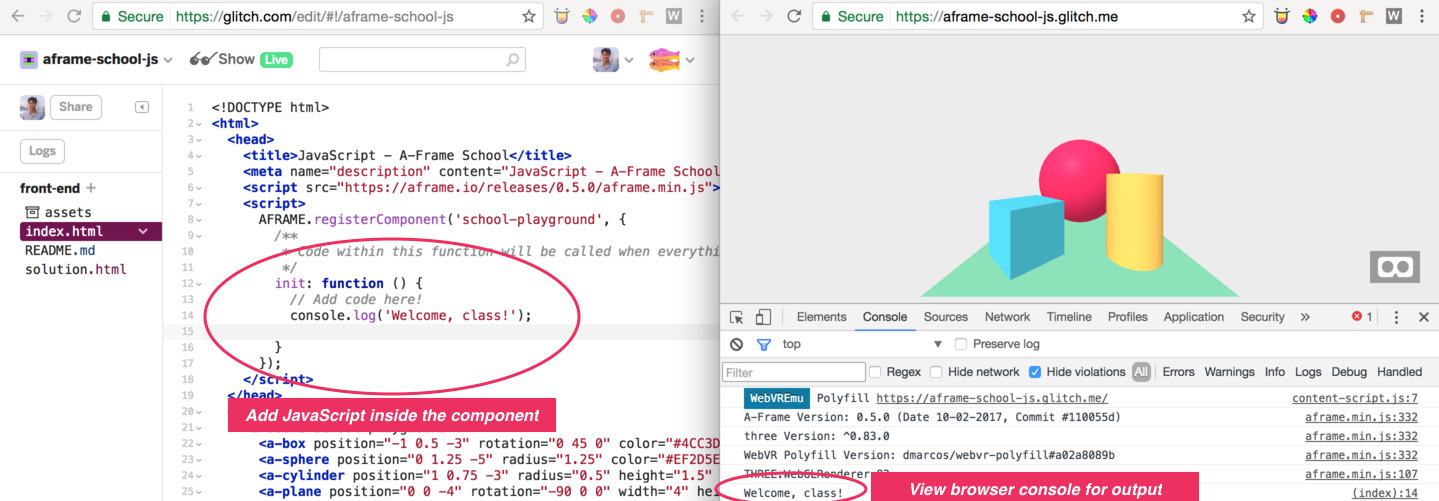Add a new file with the plus icon
Screen dimensions: 1439x501
click(91, 188)
